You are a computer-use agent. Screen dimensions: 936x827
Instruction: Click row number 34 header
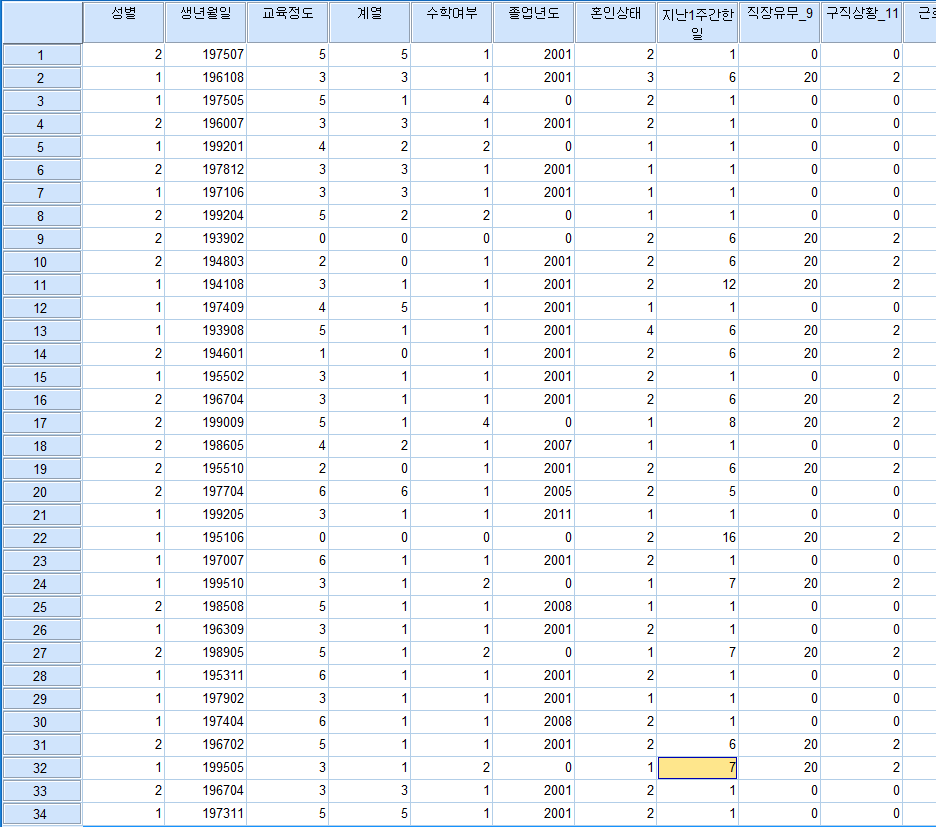pyautogui.click(x=41, y=814)
